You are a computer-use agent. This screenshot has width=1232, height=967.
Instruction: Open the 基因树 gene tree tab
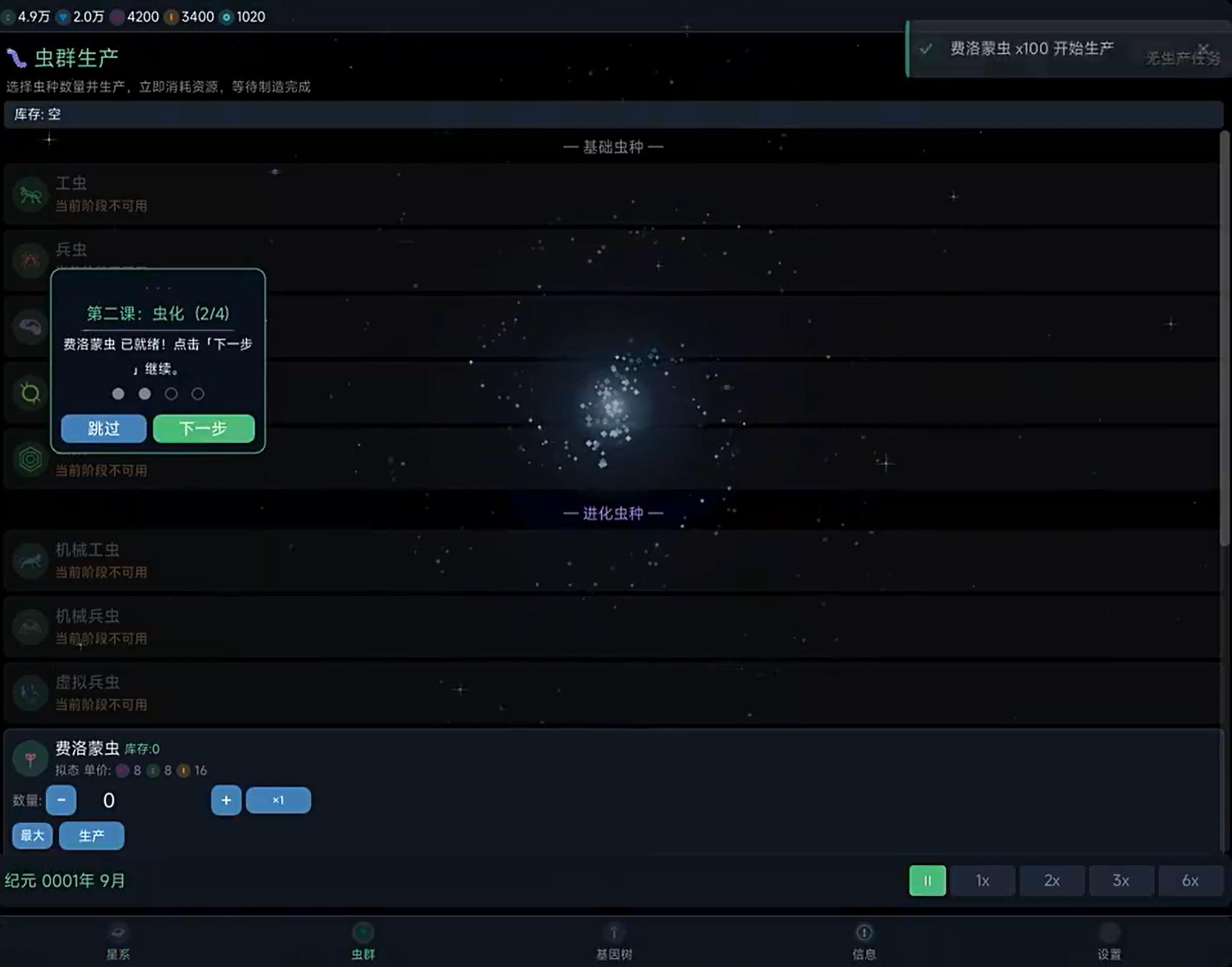click(614, 941)
